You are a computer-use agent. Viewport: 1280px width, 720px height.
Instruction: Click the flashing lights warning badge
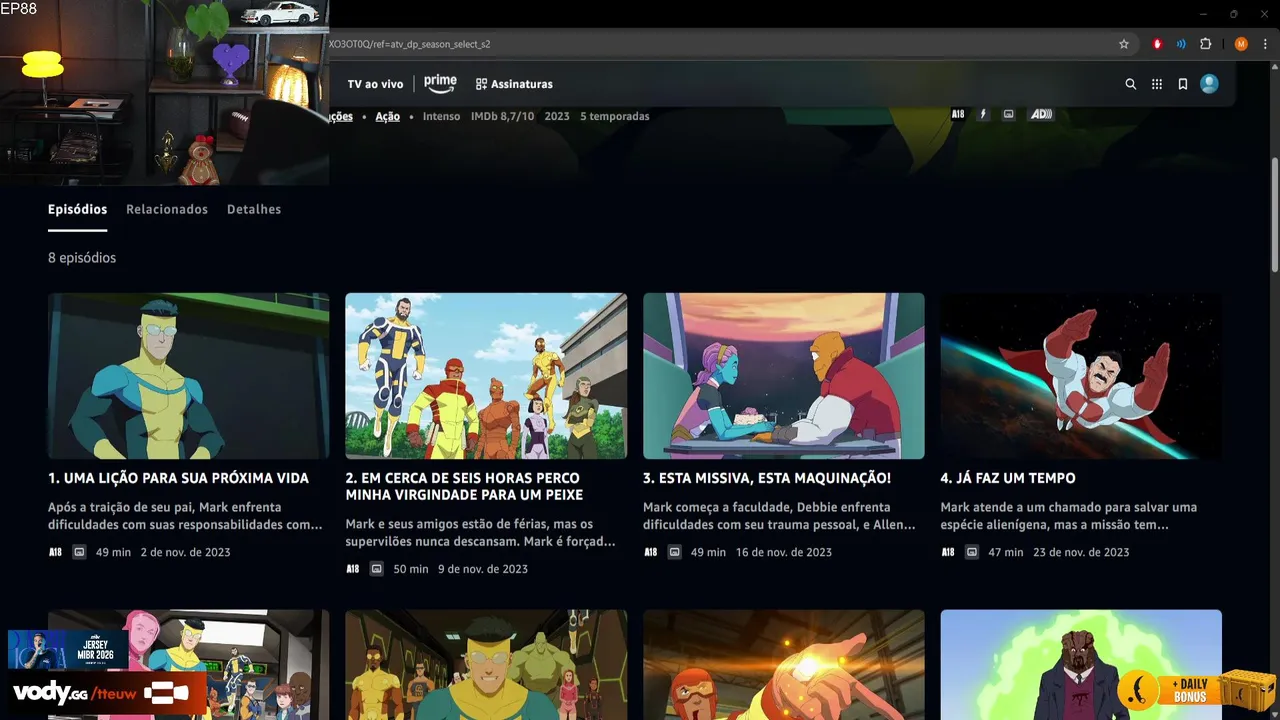[x=983, y=114]
